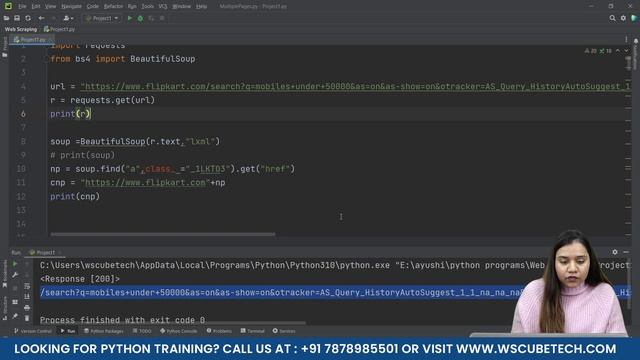Click the print icon in Run panel
Image resolution: width=640 pixels, height=360 pixels.
[27, 308]
